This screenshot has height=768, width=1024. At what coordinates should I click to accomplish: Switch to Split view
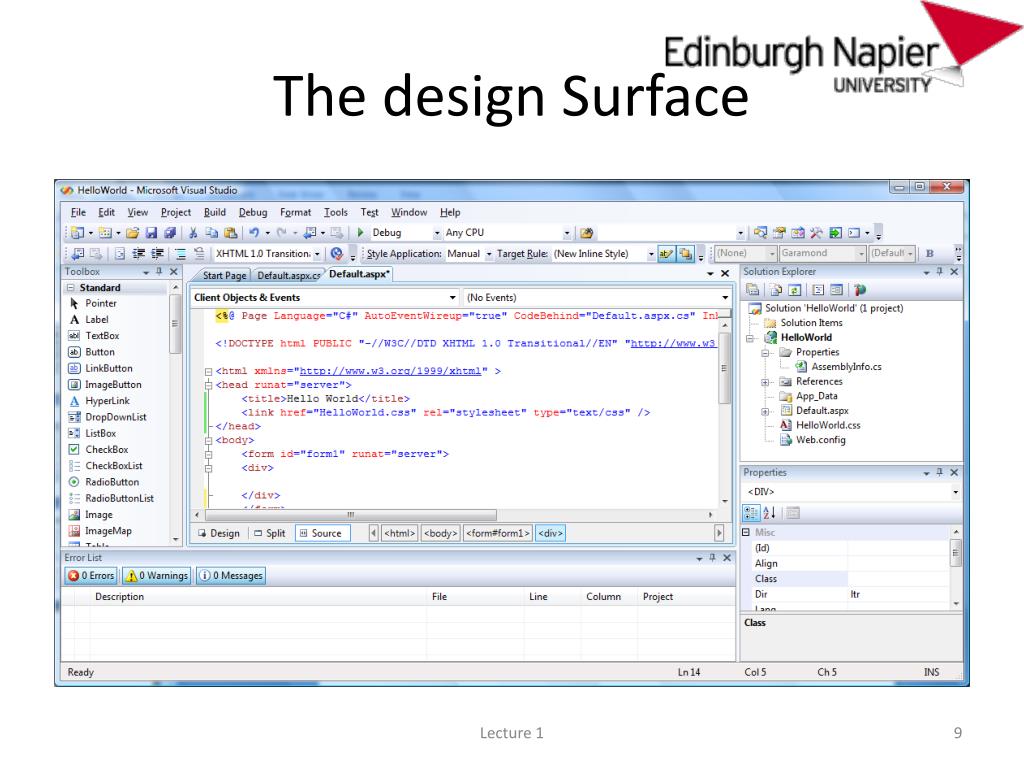click(x=270, y=534)
